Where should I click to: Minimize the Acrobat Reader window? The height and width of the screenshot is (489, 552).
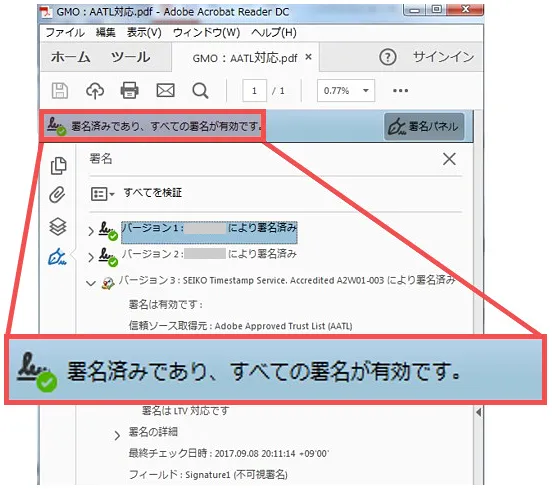415,10
